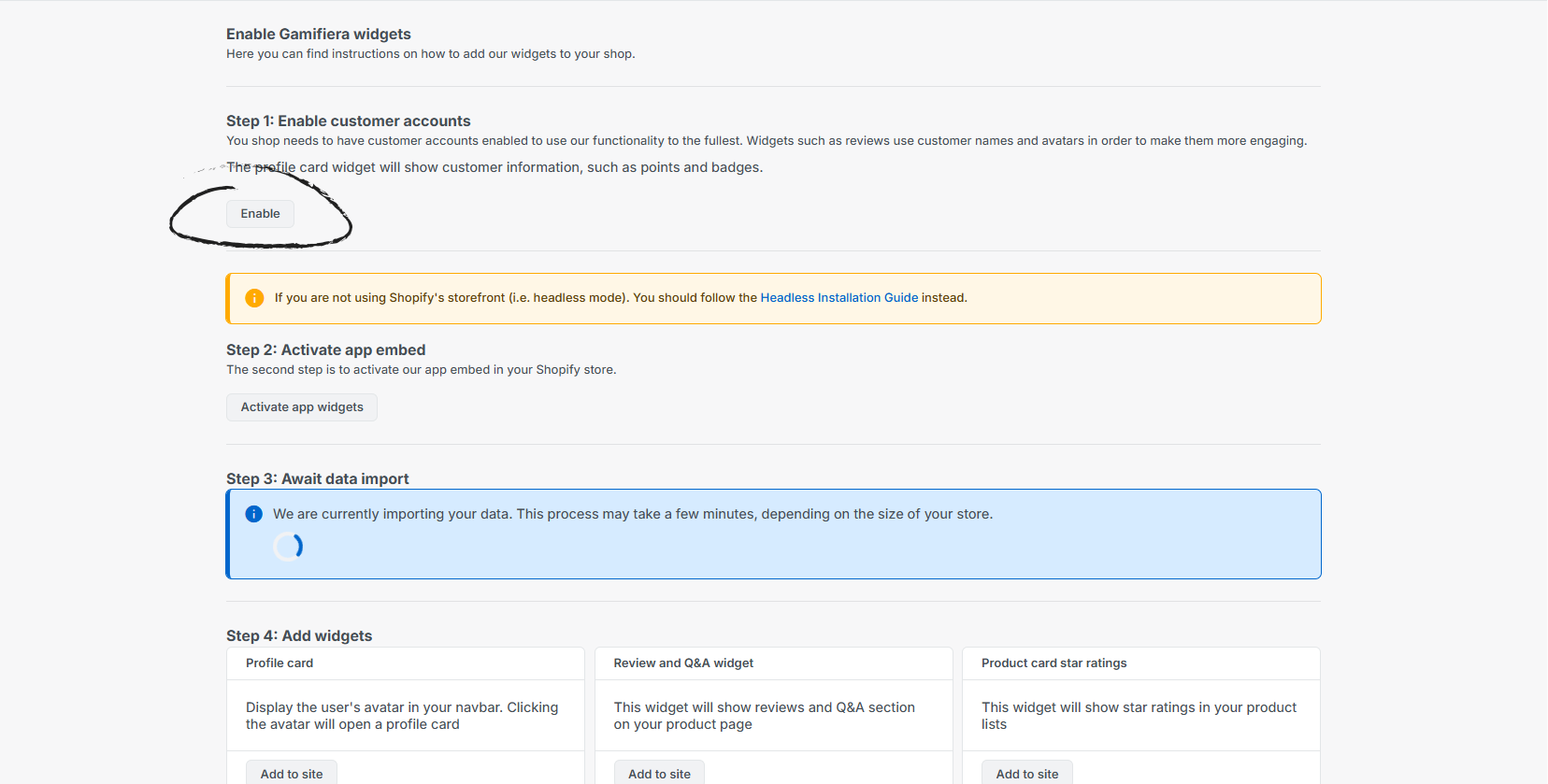This screenshot has width=1548, height=784.
Task: Add the Profile card widget to site
Action: (x=292, y=773)
